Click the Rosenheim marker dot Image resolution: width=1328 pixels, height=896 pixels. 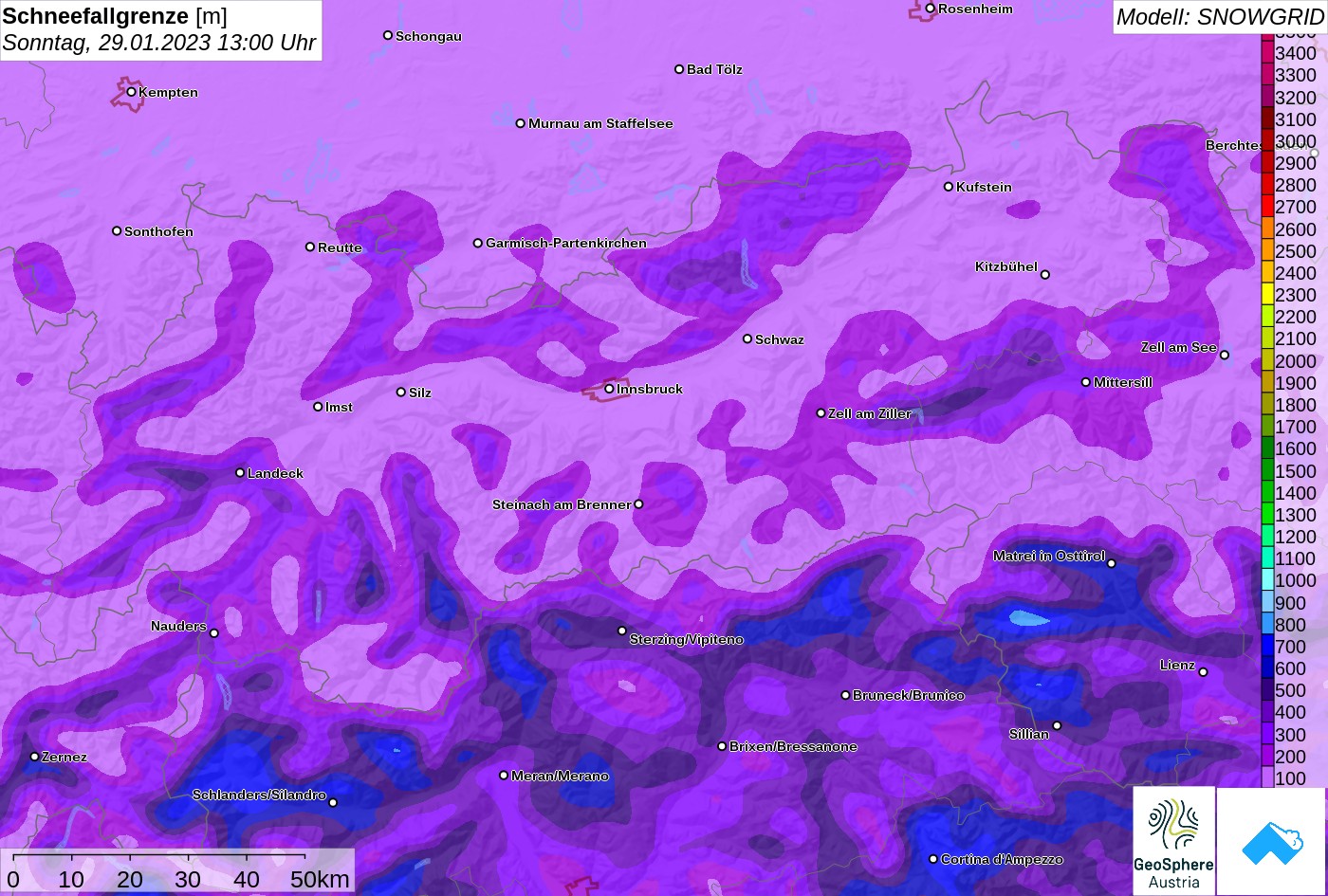pos(931,9)
